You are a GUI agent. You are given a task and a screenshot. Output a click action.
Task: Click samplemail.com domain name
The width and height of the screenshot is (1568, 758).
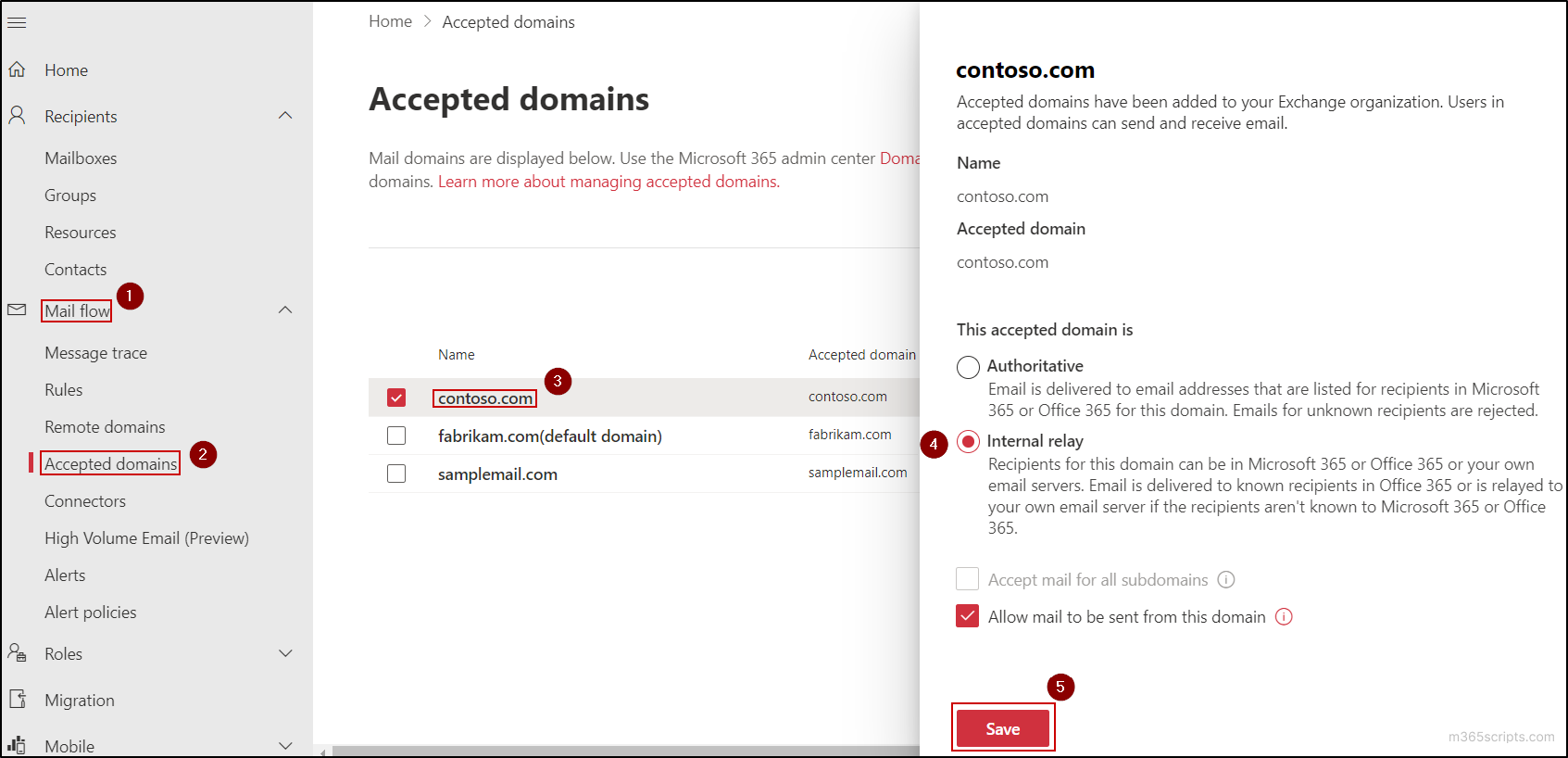pyautogui.click(x=497, y=474)
